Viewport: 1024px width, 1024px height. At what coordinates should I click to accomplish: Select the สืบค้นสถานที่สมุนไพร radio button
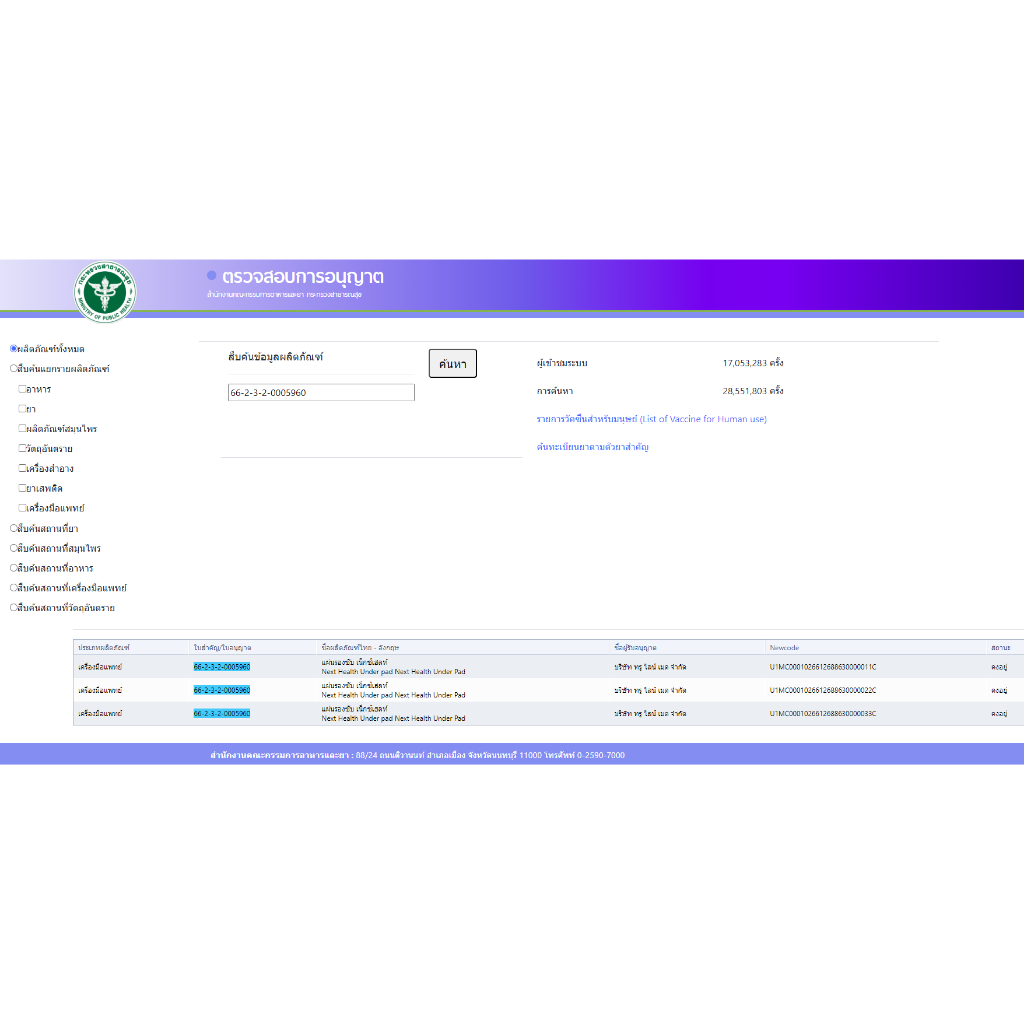point(14,548)
